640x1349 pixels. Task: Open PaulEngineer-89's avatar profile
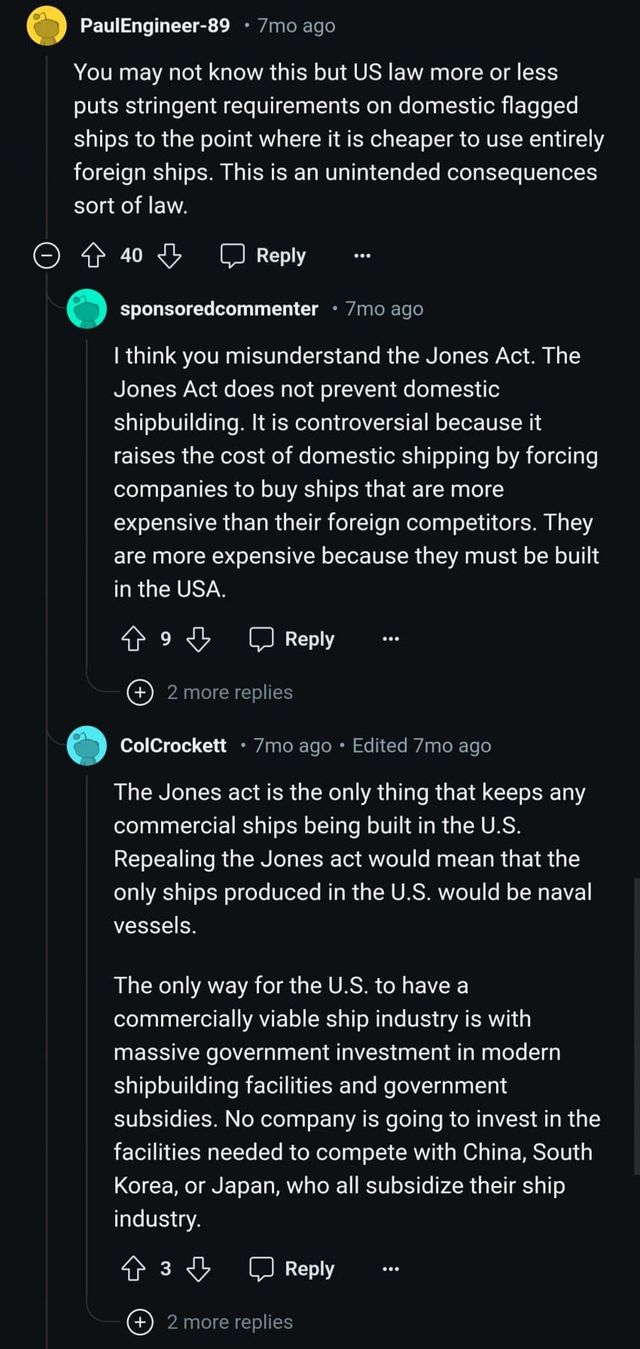tap(44, 27)
